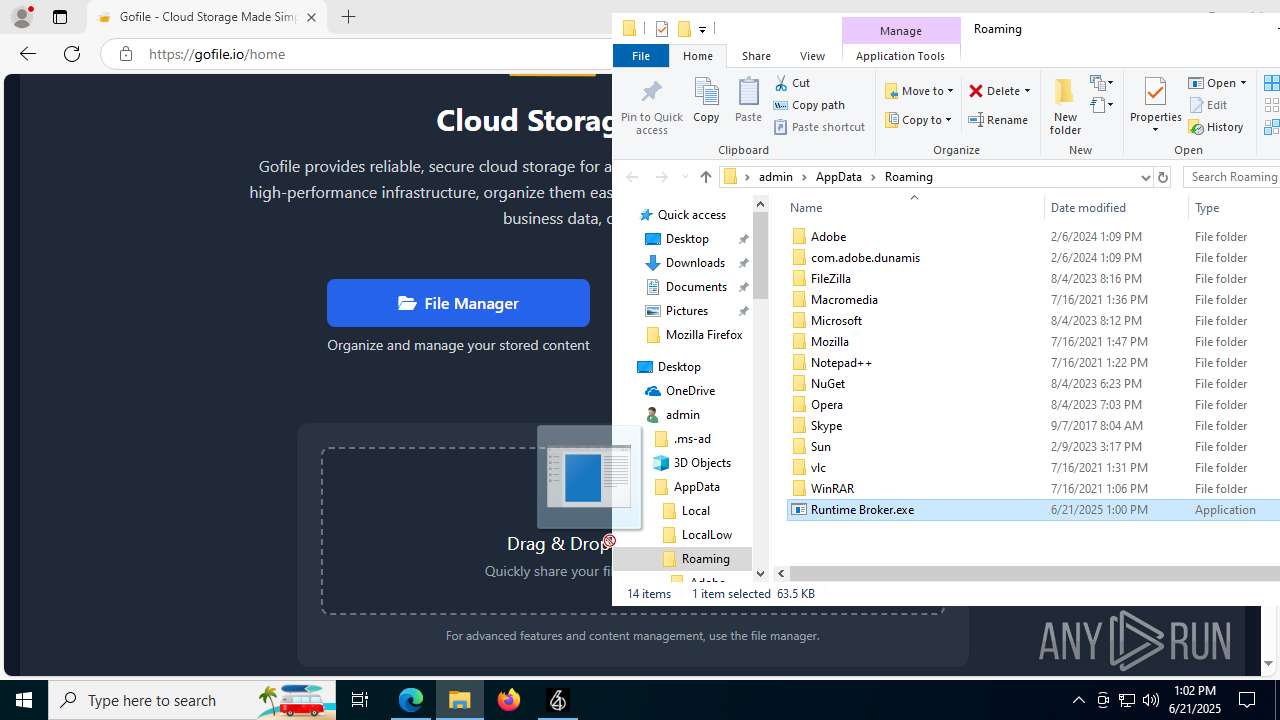The image size is (1280, 720).
Task: Select LocalLow folder in tree
Action: [x=706, y=535]
